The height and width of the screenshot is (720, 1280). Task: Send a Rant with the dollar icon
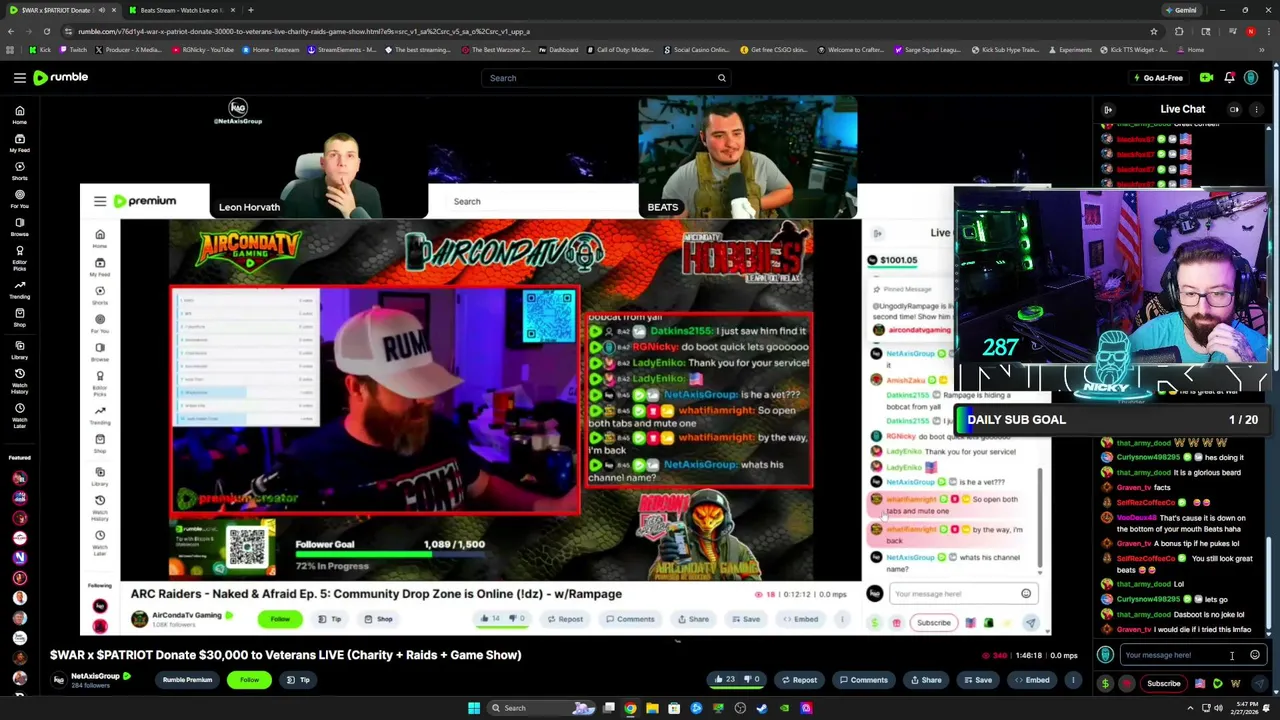[x=1105, y=684]
